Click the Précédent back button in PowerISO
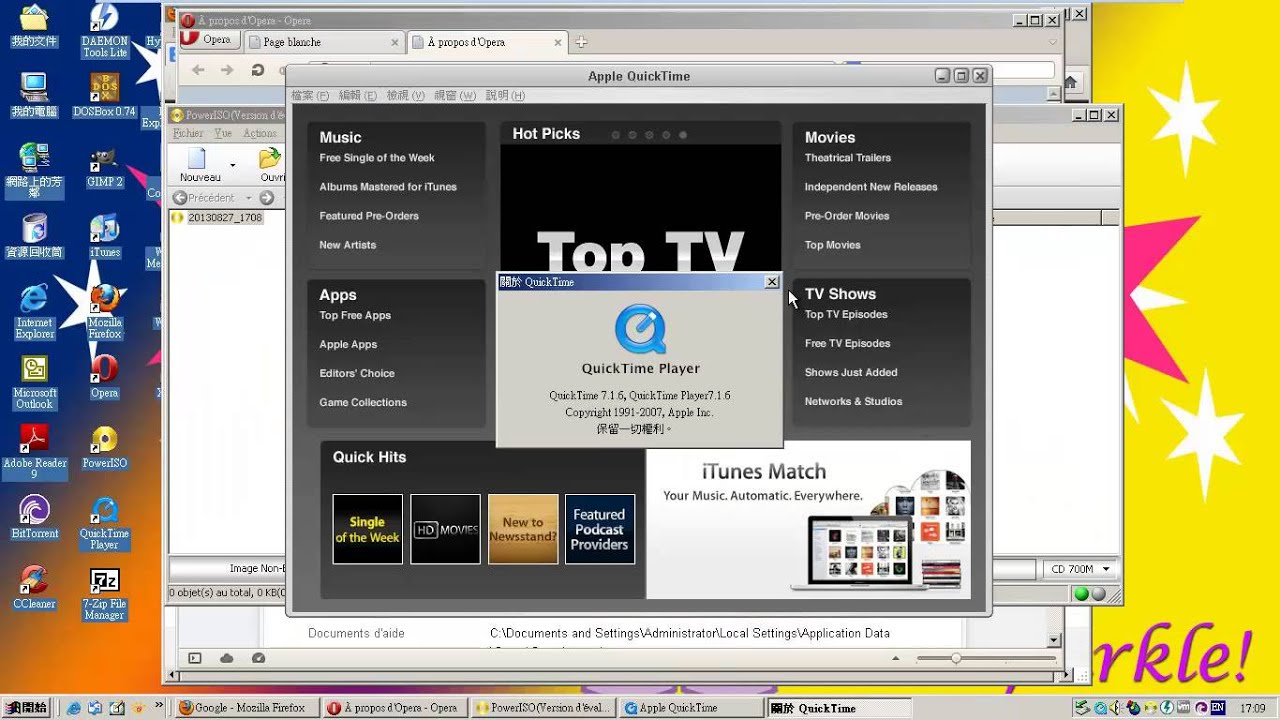The width and height of the screenshot is (1280, 720). 206,198
